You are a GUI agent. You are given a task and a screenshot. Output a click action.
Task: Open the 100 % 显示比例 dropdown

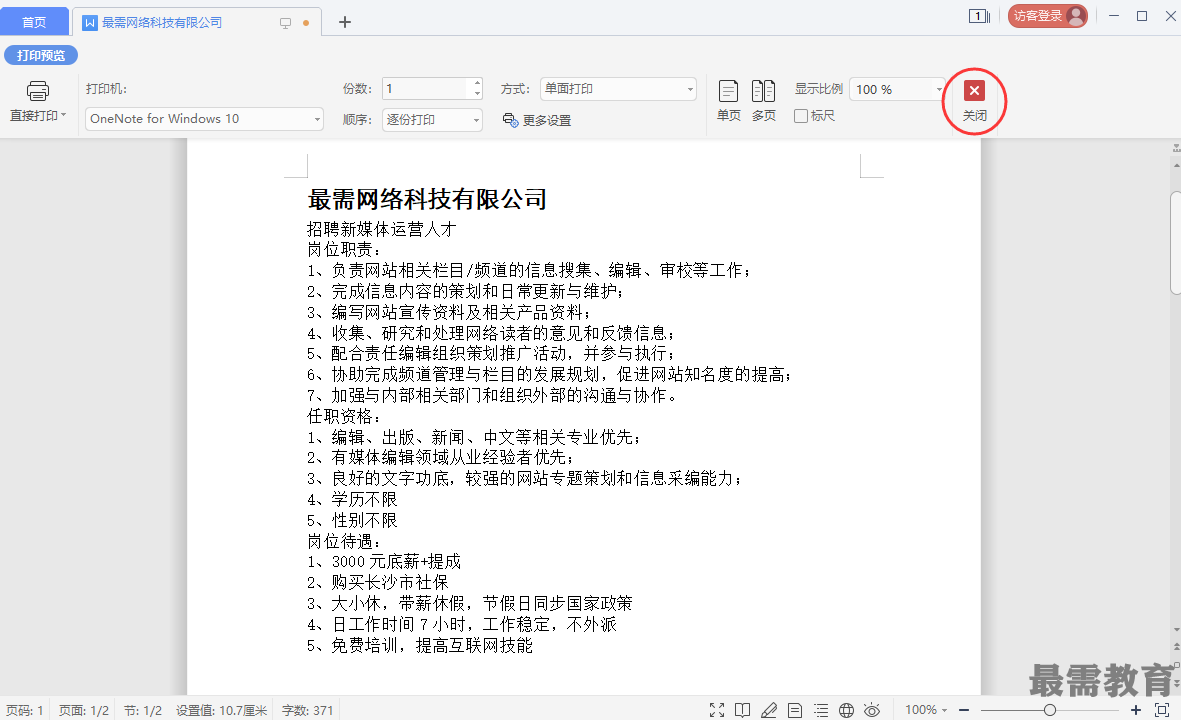coord(938,90)
